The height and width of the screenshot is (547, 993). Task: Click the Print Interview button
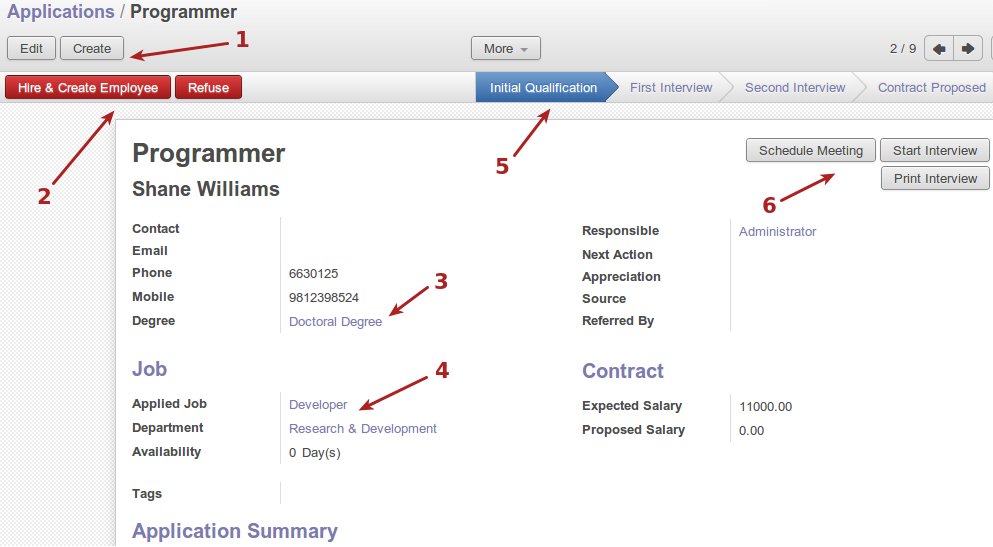pos(935,179)
